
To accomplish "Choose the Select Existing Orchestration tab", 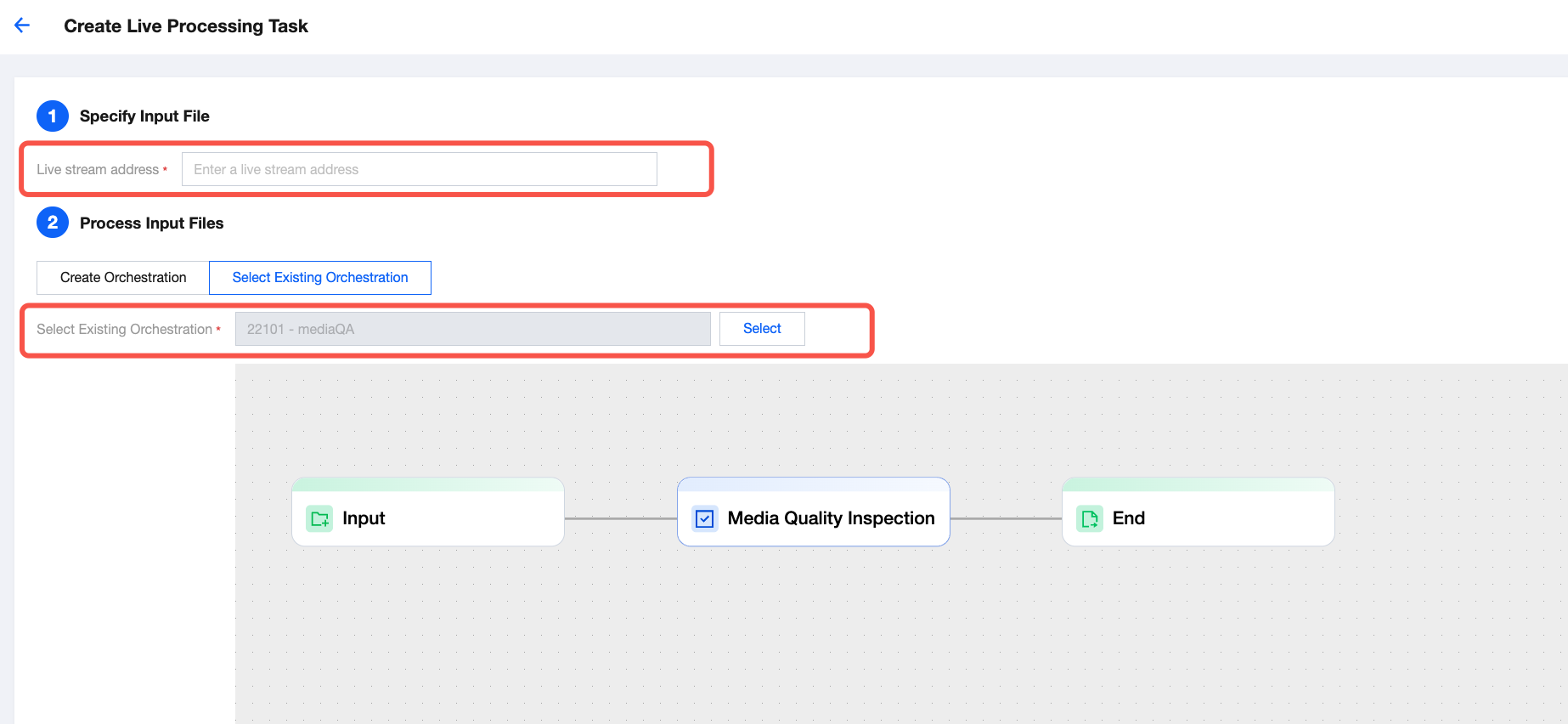I will click(320, 278).
